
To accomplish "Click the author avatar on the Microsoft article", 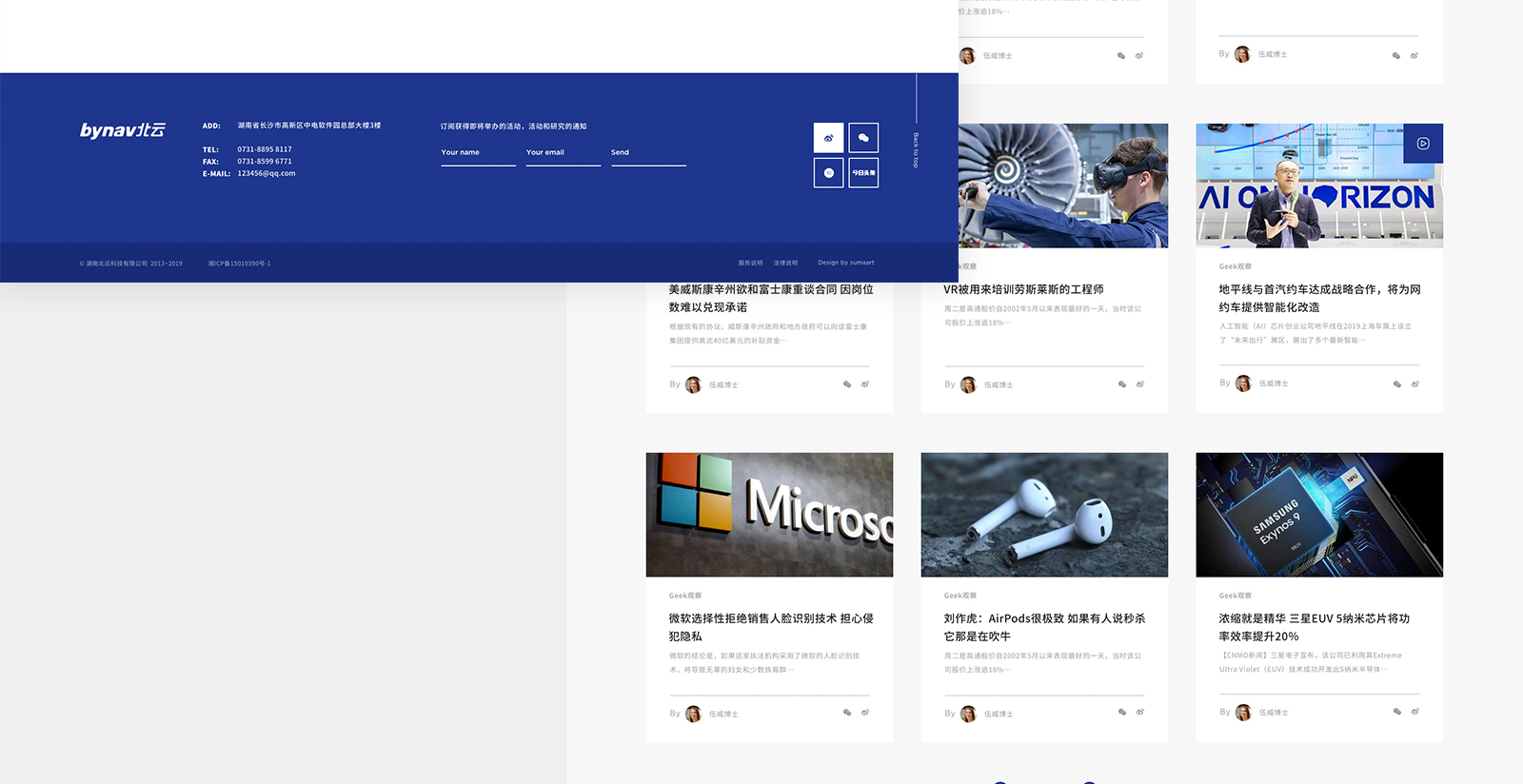I will 693,714.
